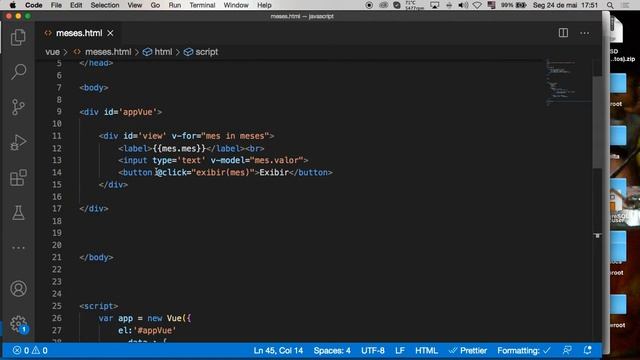640x360 pixels.
Task: Click the Wi-Fi icon in menu bar
Action: coord(477,5)
